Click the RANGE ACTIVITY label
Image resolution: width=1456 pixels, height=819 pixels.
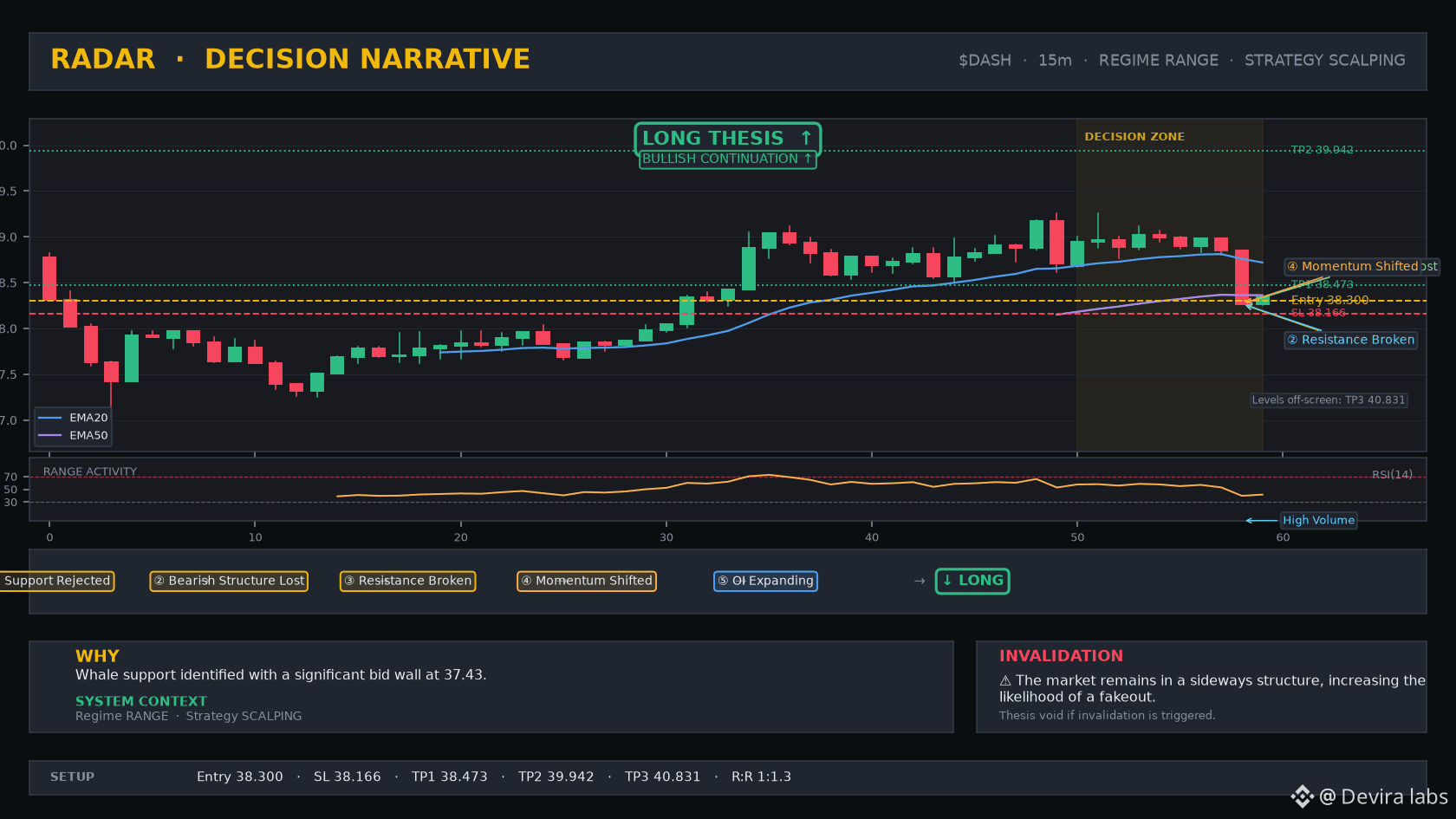click(x=90, y=471)
